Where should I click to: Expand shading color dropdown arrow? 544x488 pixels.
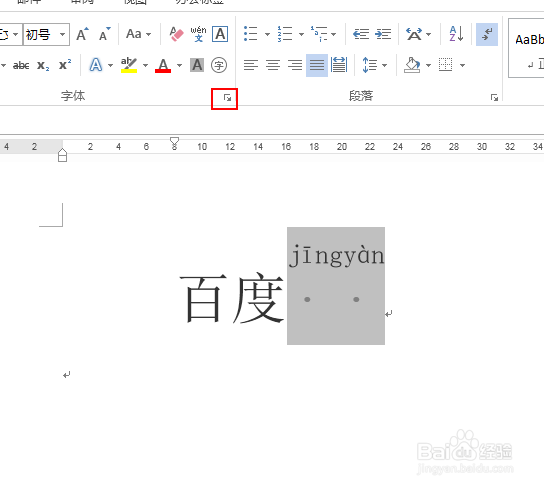tap(428, 65)
